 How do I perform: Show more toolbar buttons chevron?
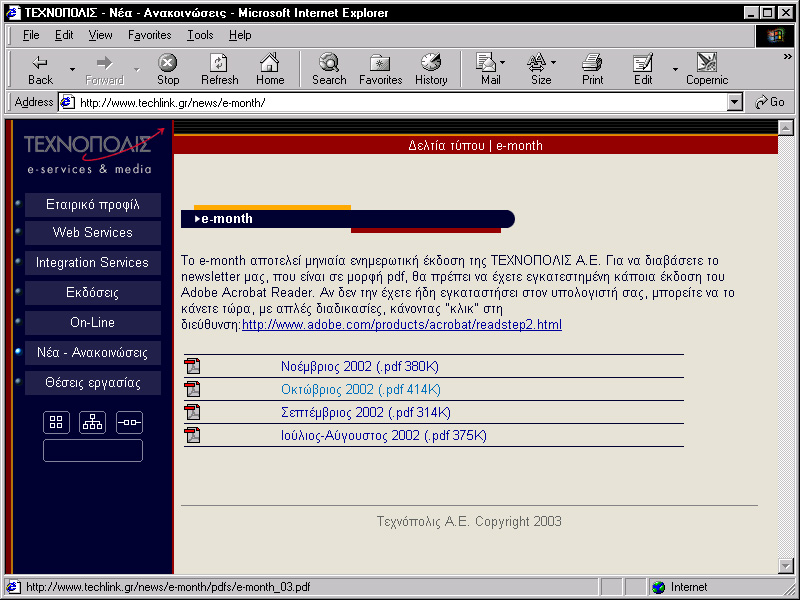click(x=788, y=57)
